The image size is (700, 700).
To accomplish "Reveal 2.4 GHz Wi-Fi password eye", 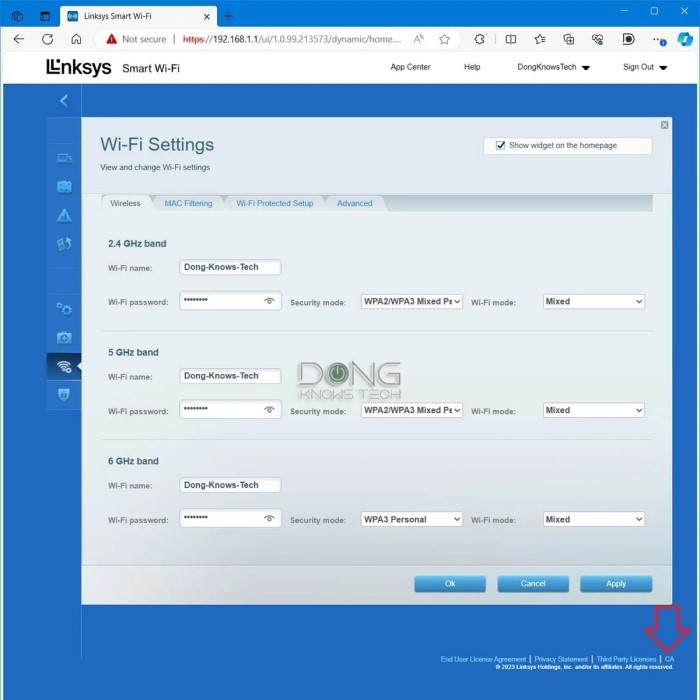I will 269,301.
